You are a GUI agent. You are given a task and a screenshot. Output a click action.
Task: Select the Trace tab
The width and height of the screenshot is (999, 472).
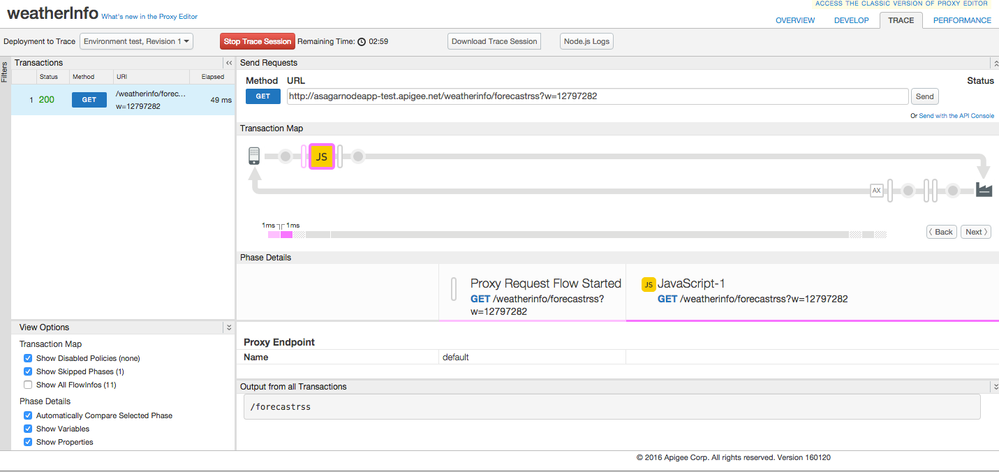pyautogui.click(x=901, y=20)
